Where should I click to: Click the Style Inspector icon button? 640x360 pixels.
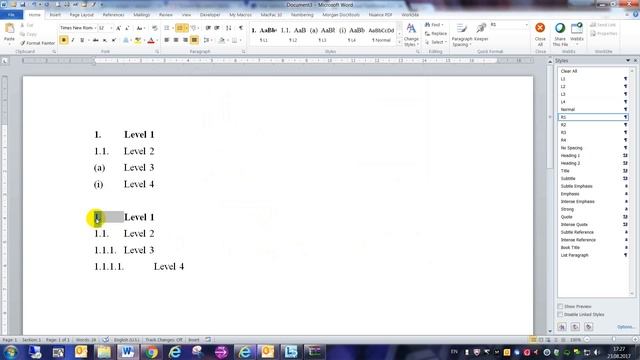[575, 327]
